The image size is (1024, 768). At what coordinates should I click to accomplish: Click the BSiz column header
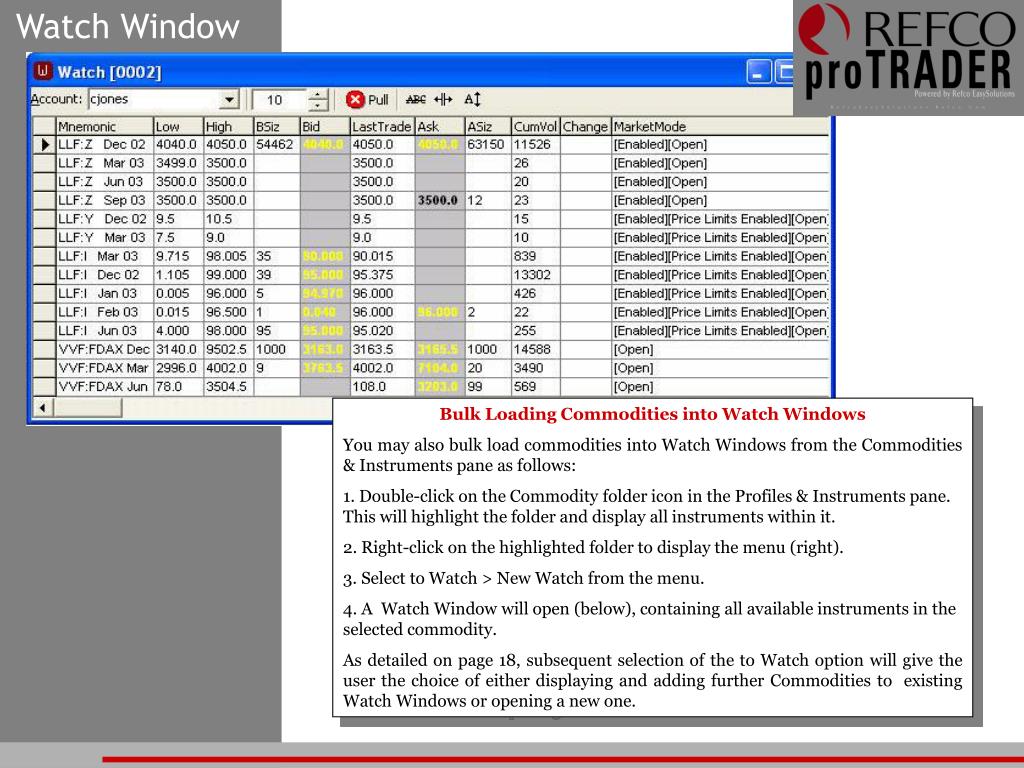point(277,126)
